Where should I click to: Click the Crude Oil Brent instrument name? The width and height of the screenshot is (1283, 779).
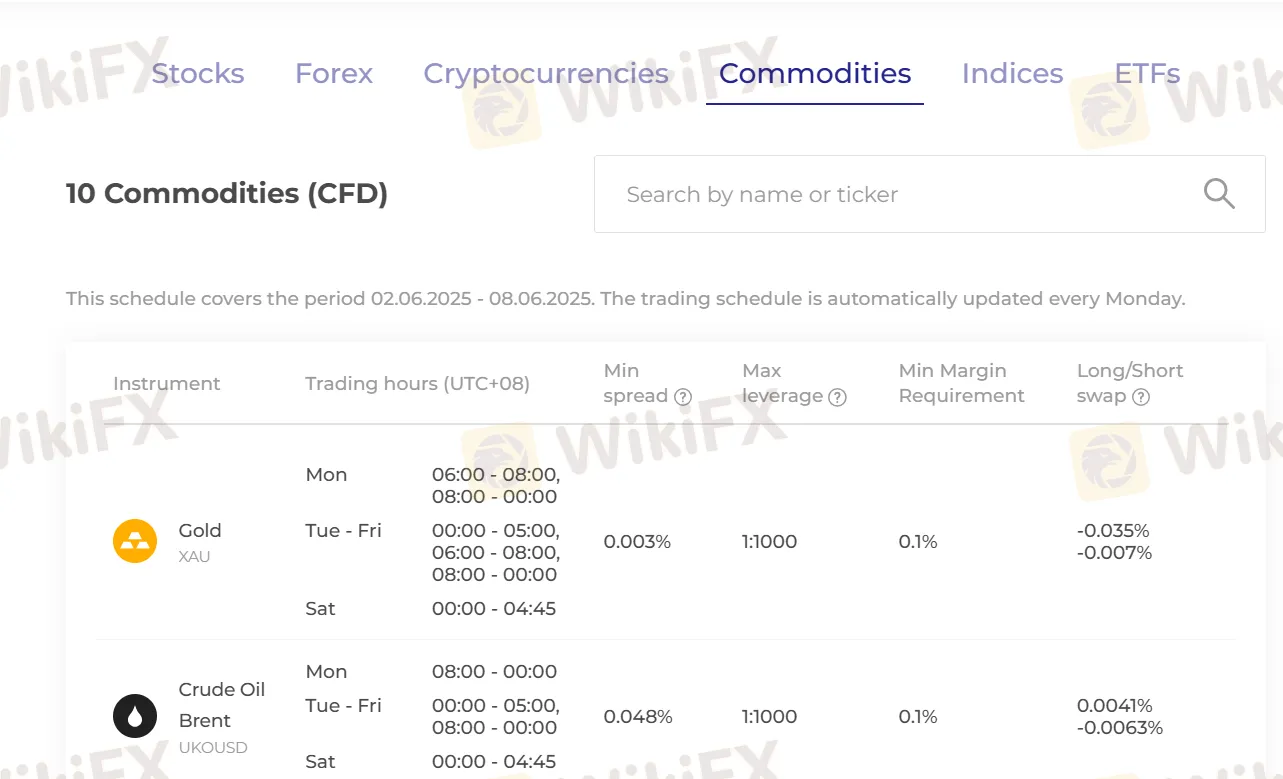point(222,704)
